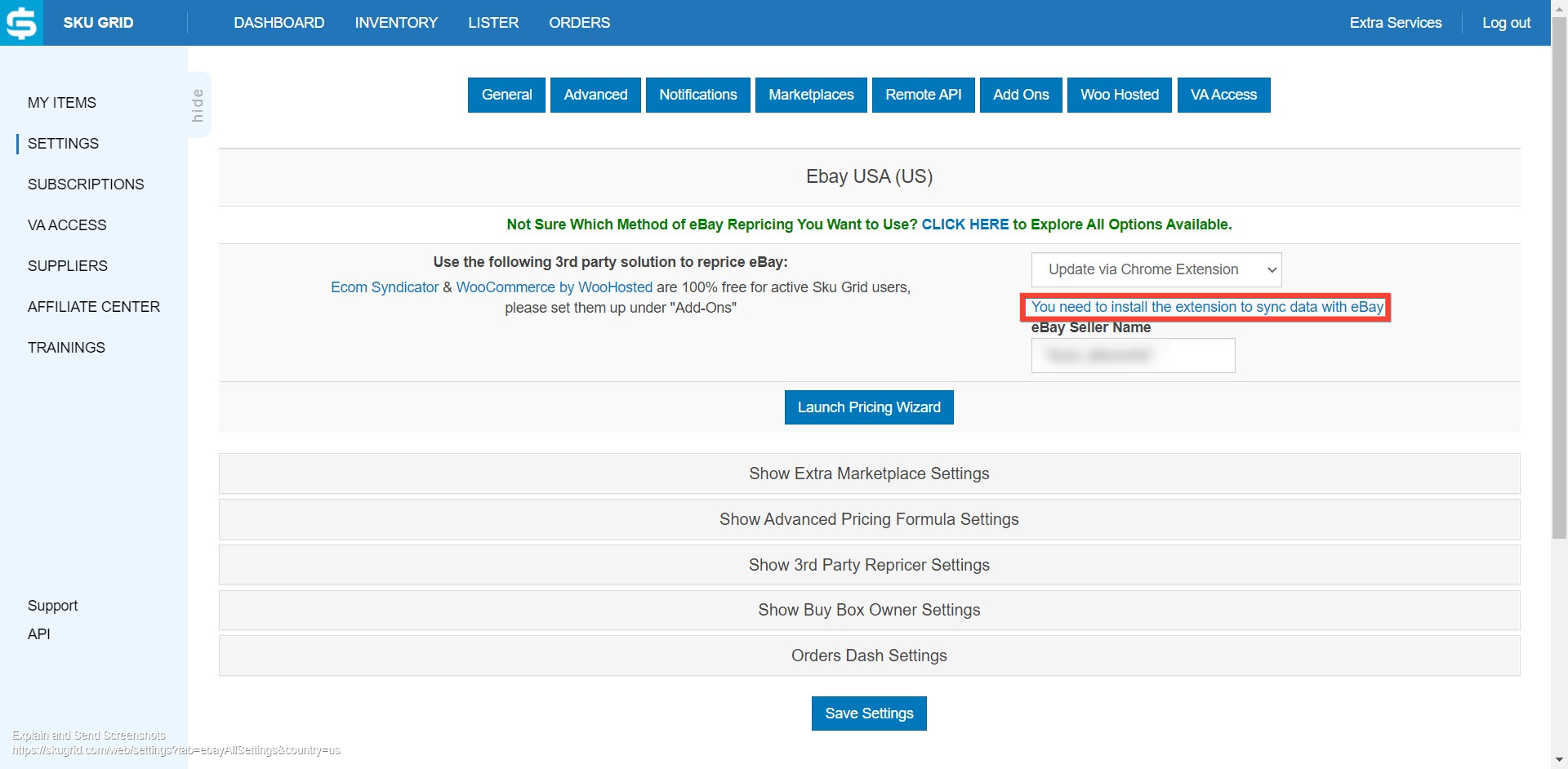Switch to the VA Access settings tab
The image size is (1568, 769).
[1223, 95]
